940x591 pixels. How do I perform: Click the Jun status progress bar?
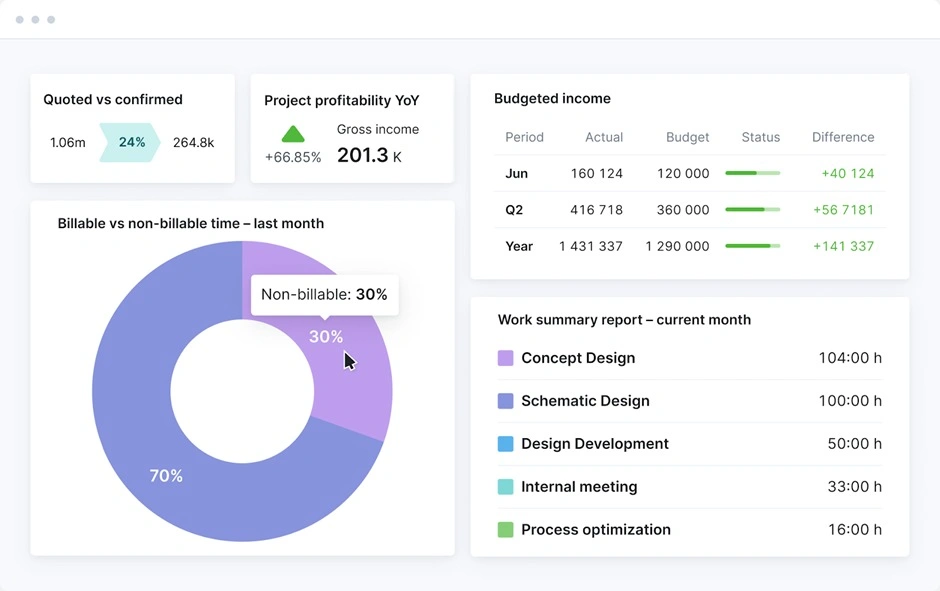[752, 174]
